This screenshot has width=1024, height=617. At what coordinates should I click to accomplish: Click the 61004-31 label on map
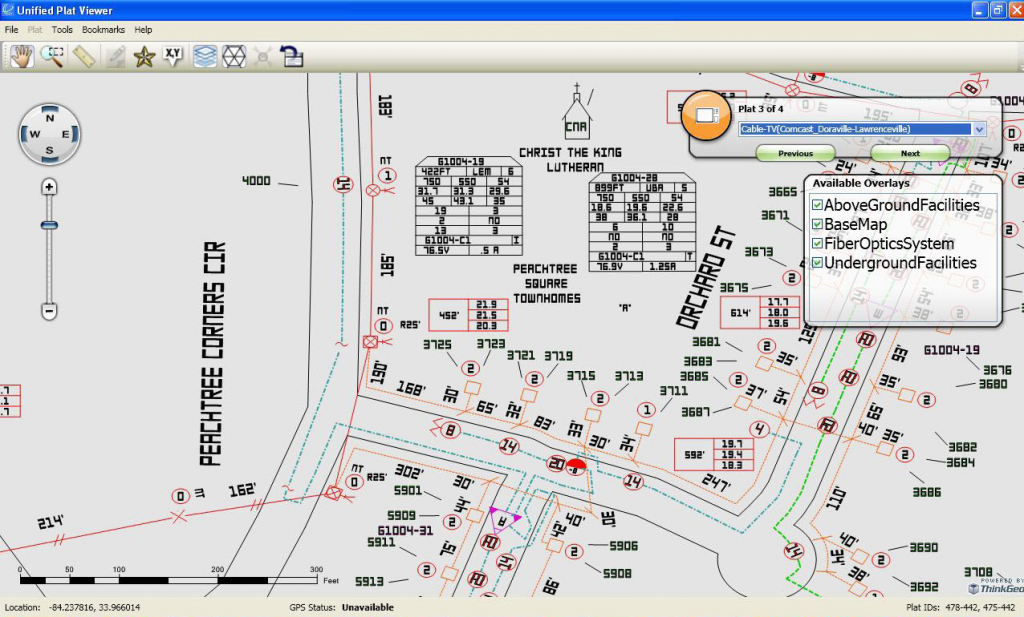click(405, 530)
